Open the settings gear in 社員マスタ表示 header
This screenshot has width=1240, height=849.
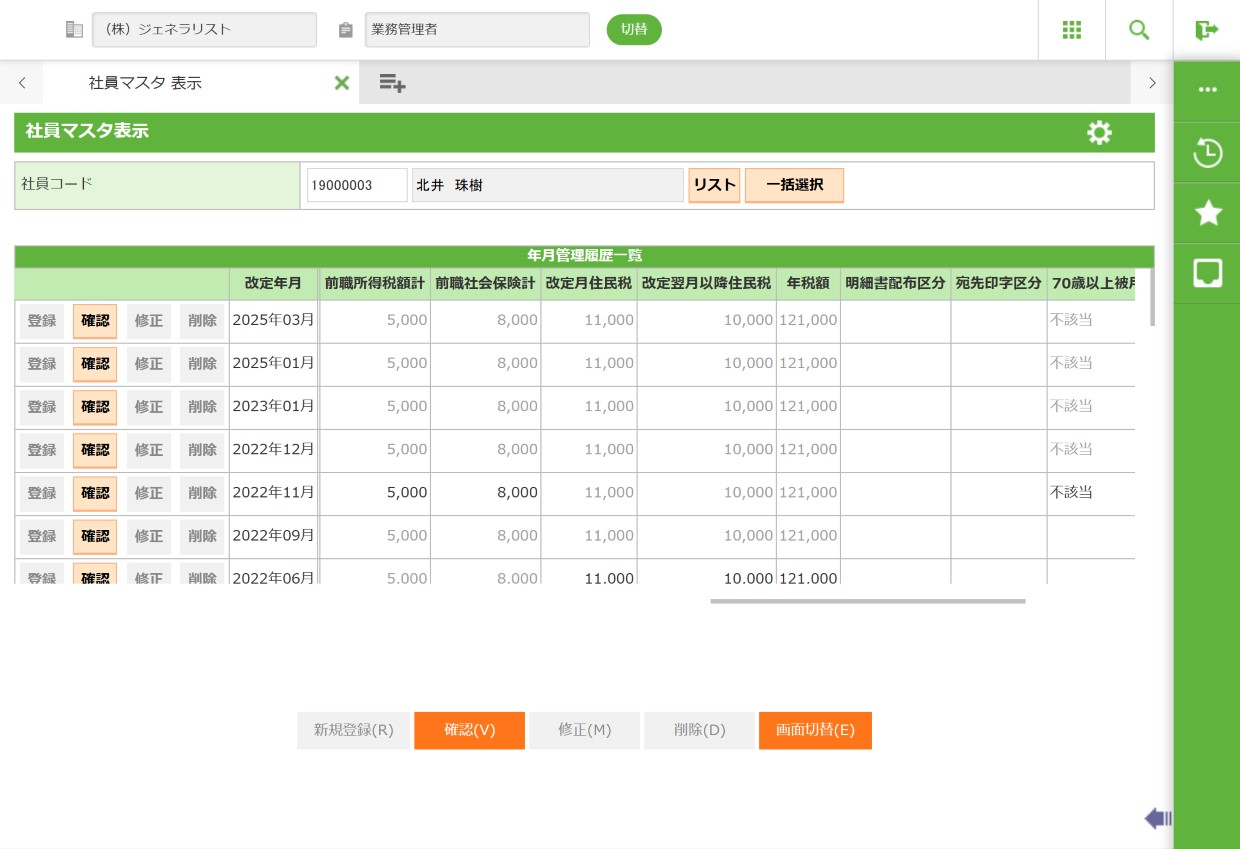pos(1099,133)
